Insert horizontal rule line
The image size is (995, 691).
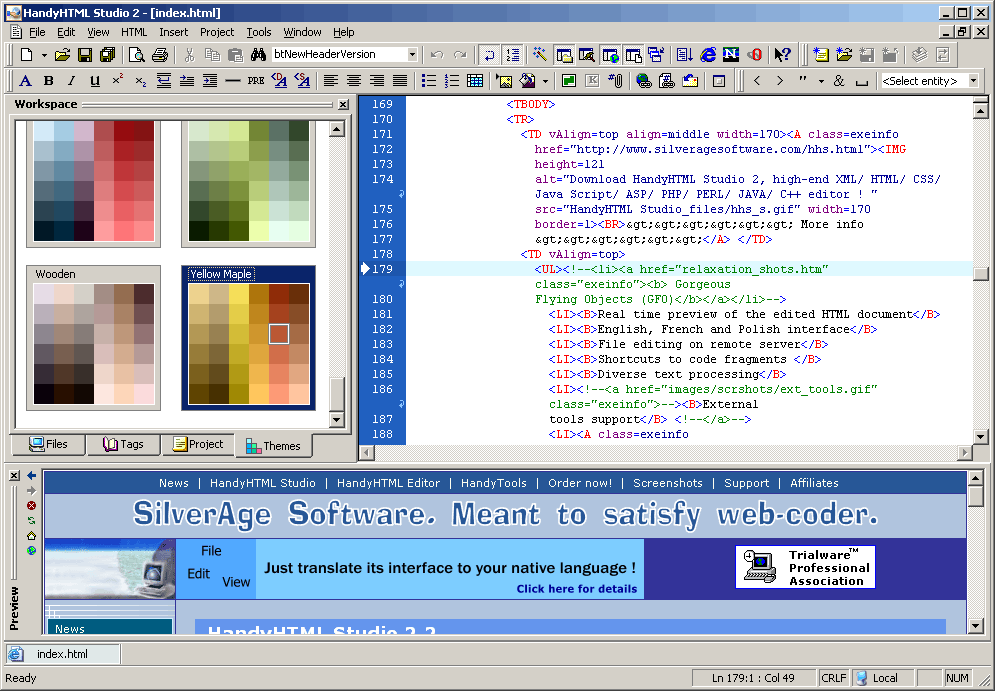pyautogui.click(x=233, y=81)
